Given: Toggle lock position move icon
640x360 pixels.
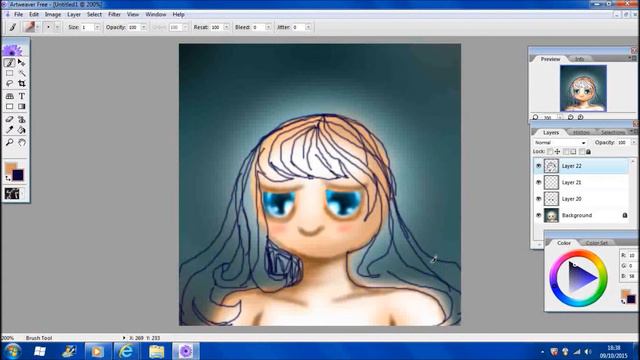Looking at the screenshot, I should (557, 152).
